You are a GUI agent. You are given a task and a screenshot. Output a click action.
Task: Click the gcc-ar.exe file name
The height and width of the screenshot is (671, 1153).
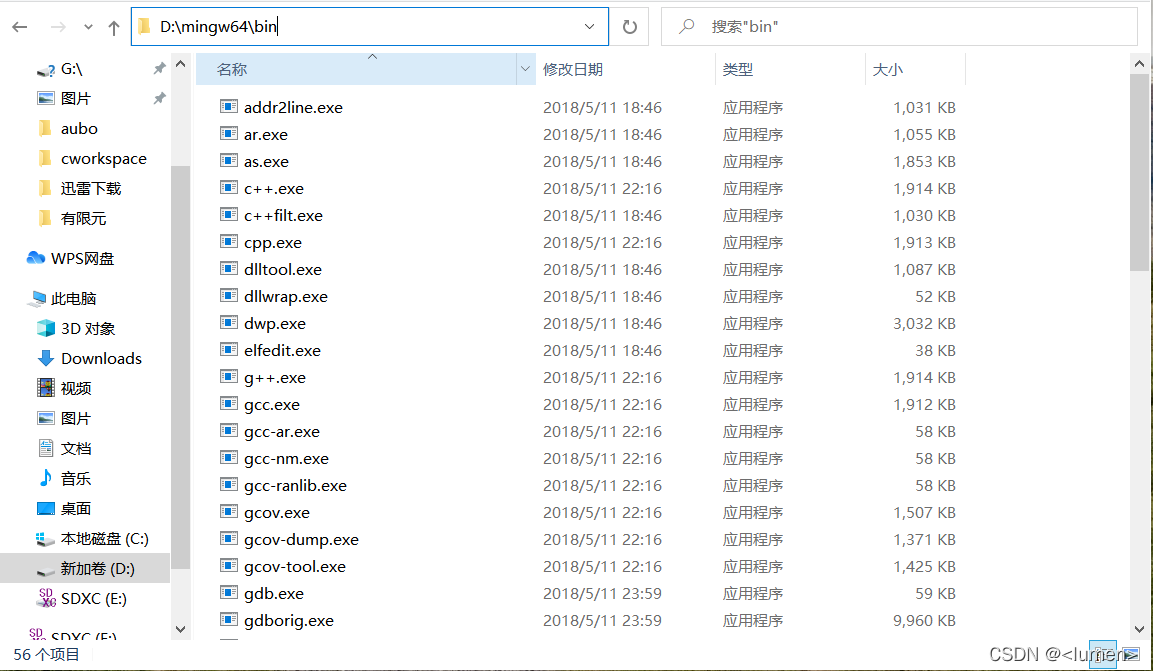point(282,431)
